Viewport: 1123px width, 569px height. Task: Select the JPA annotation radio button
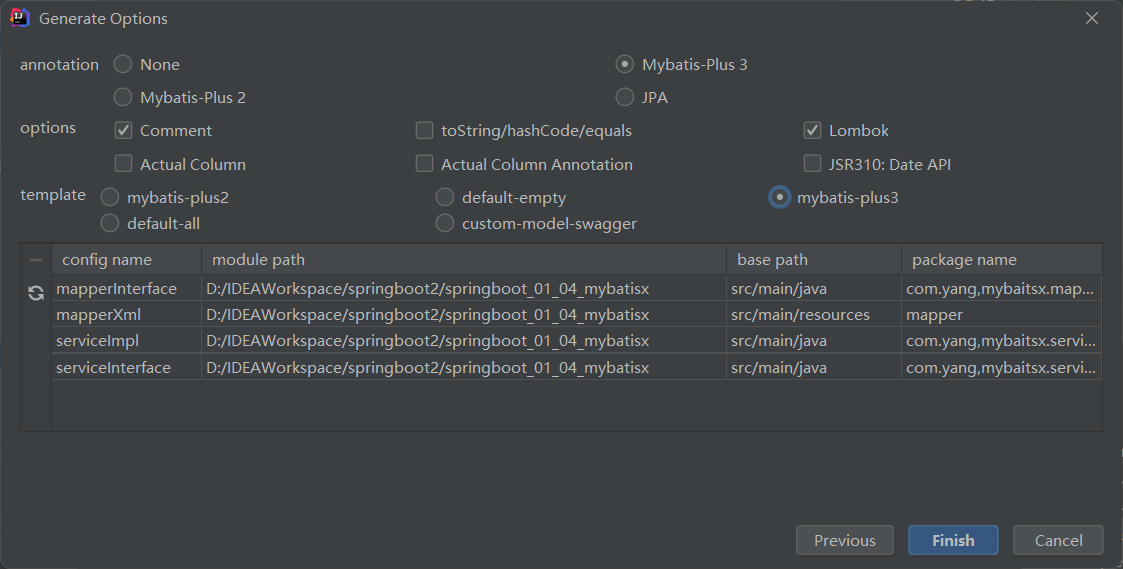click(625, 97)
